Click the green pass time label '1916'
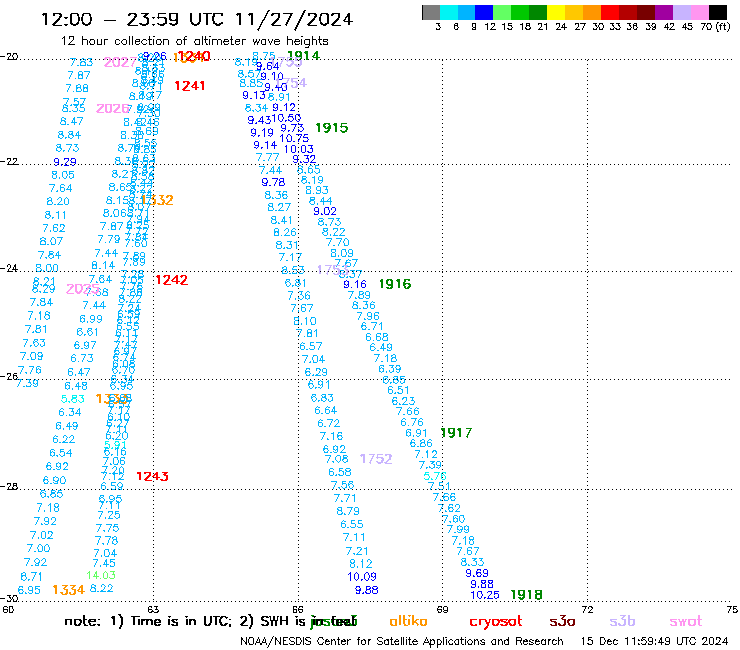Image resolution: width=740 pixels, height=650 pixels. click(395, 284)
